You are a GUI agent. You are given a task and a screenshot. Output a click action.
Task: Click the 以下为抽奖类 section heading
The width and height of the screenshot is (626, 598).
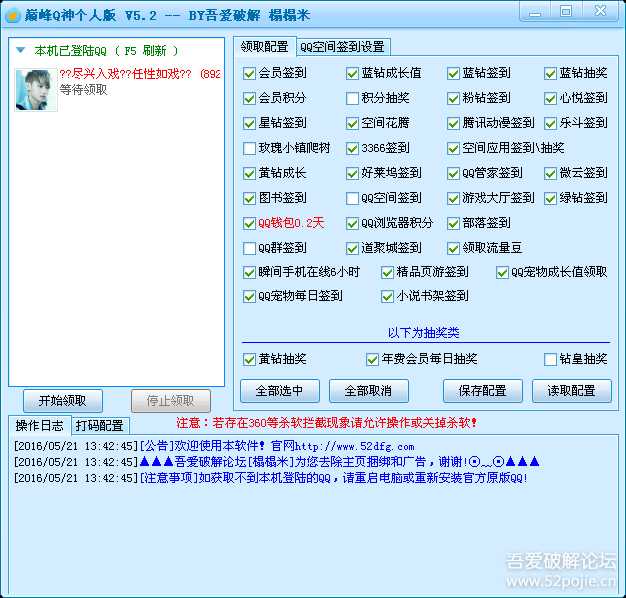(x=424, y=333)
